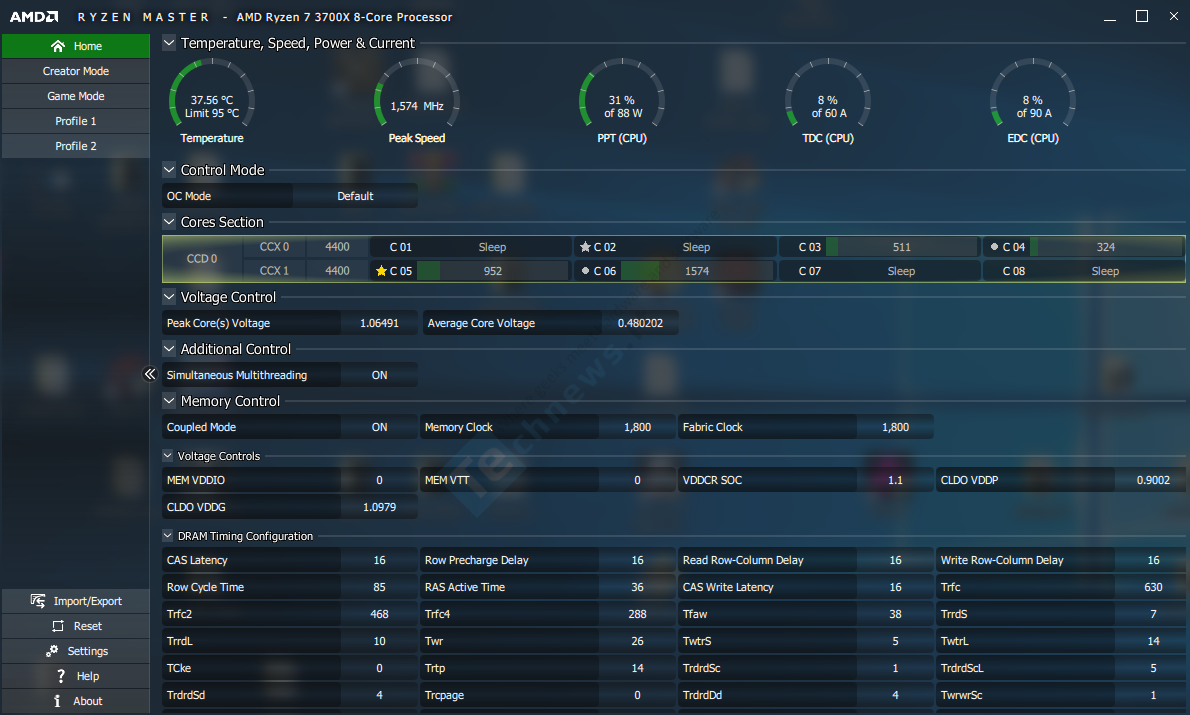Screen dimensions: 1190x715
Task: Click the Settings gear icon
Action: [x=52, y=651]
